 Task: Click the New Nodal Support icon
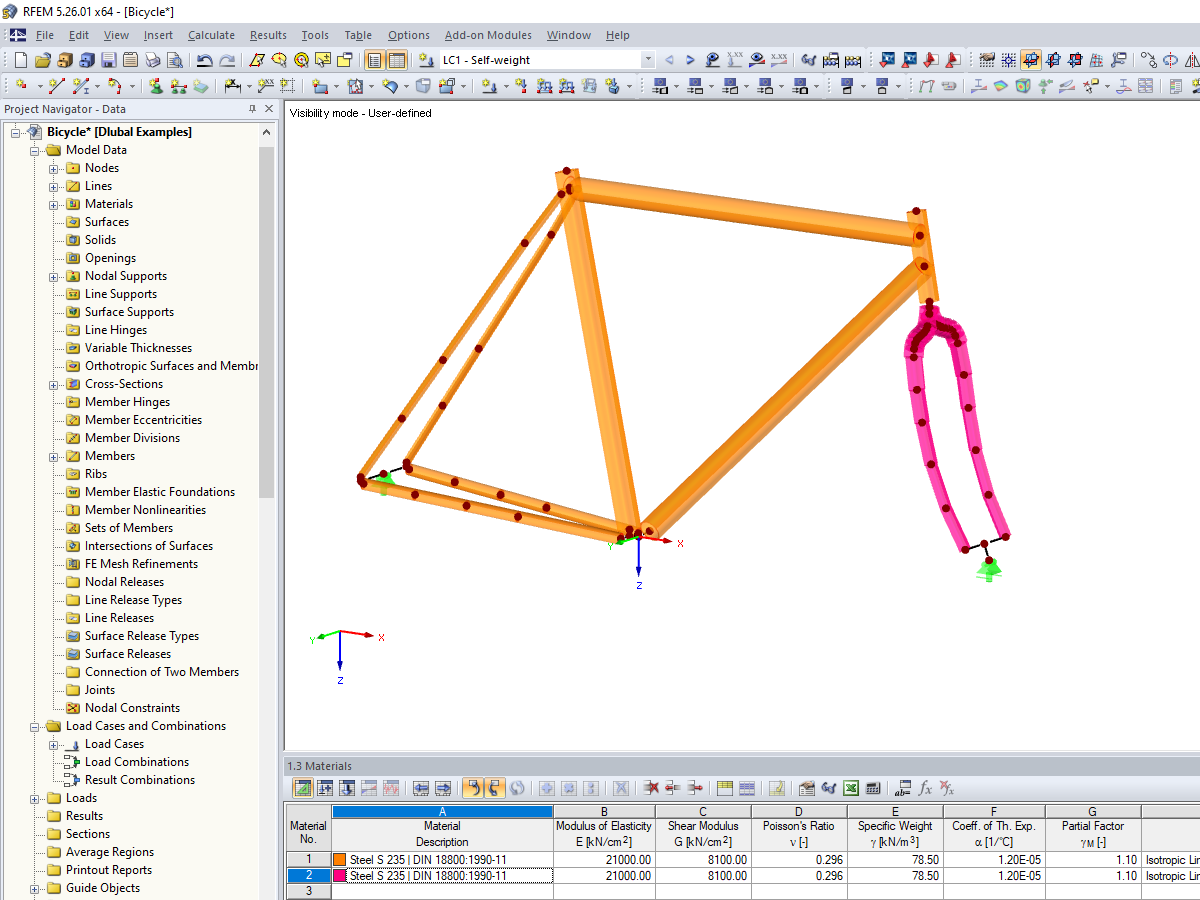pos(156,86)
